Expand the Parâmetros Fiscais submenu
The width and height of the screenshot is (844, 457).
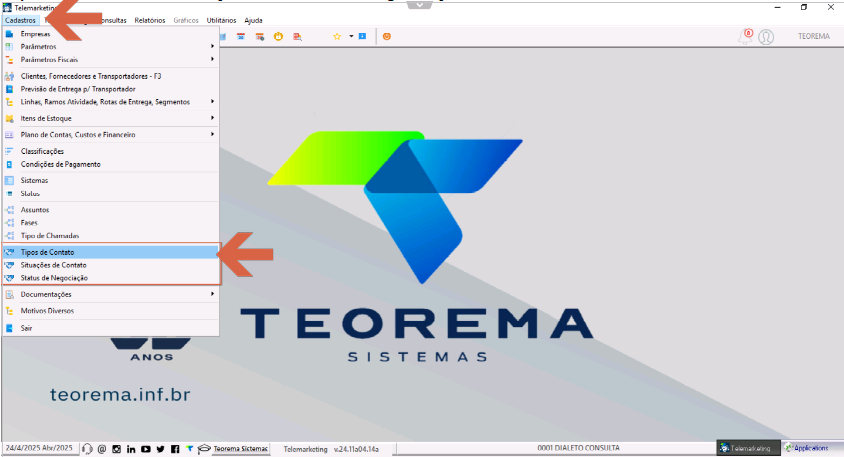click(x=213, y=59)
